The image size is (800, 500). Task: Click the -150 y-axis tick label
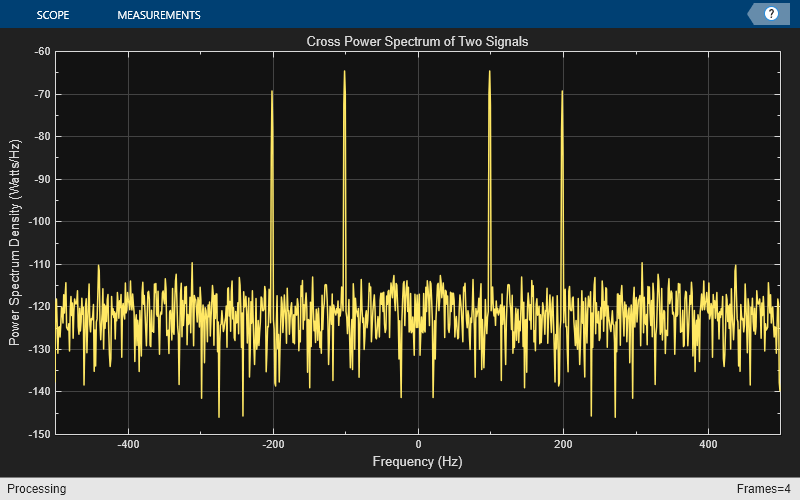point(39,434)
